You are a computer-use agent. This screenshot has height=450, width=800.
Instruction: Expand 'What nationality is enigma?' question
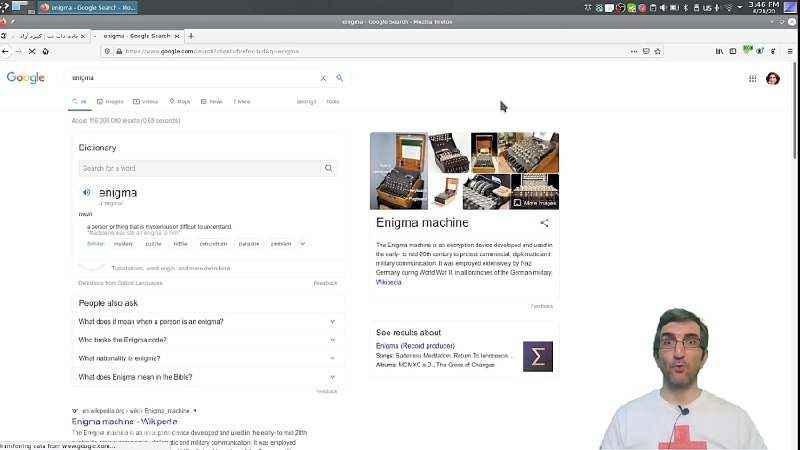(208, 358)
